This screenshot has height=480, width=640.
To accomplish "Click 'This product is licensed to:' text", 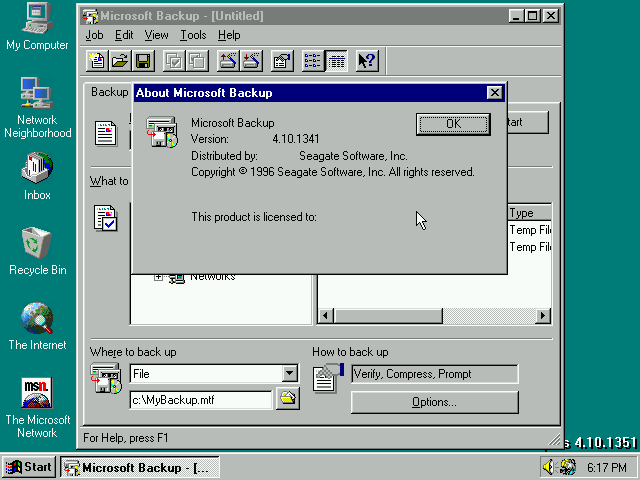I will tap(254, 217).
